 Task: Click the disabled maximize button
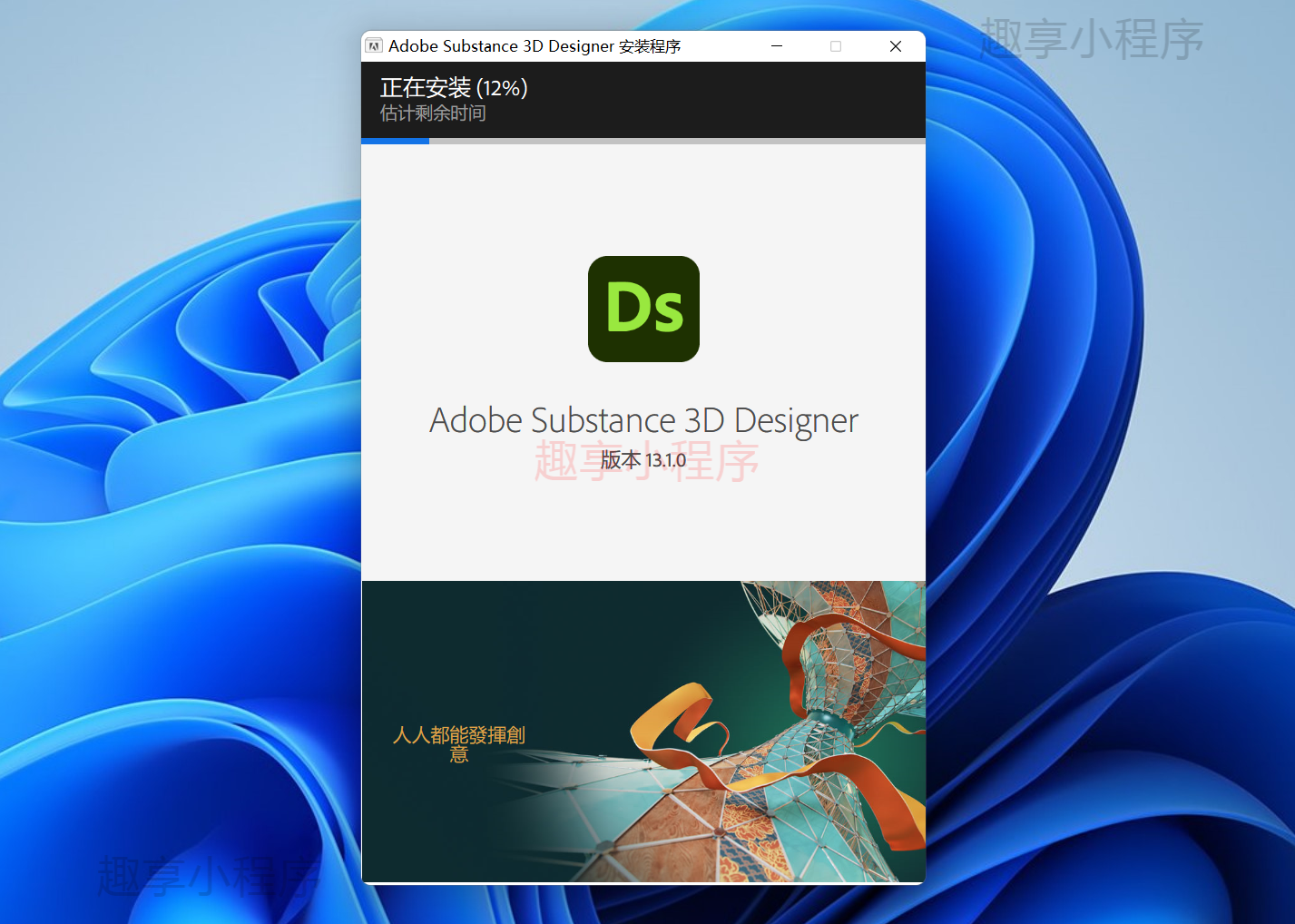[x=836, y=46]
